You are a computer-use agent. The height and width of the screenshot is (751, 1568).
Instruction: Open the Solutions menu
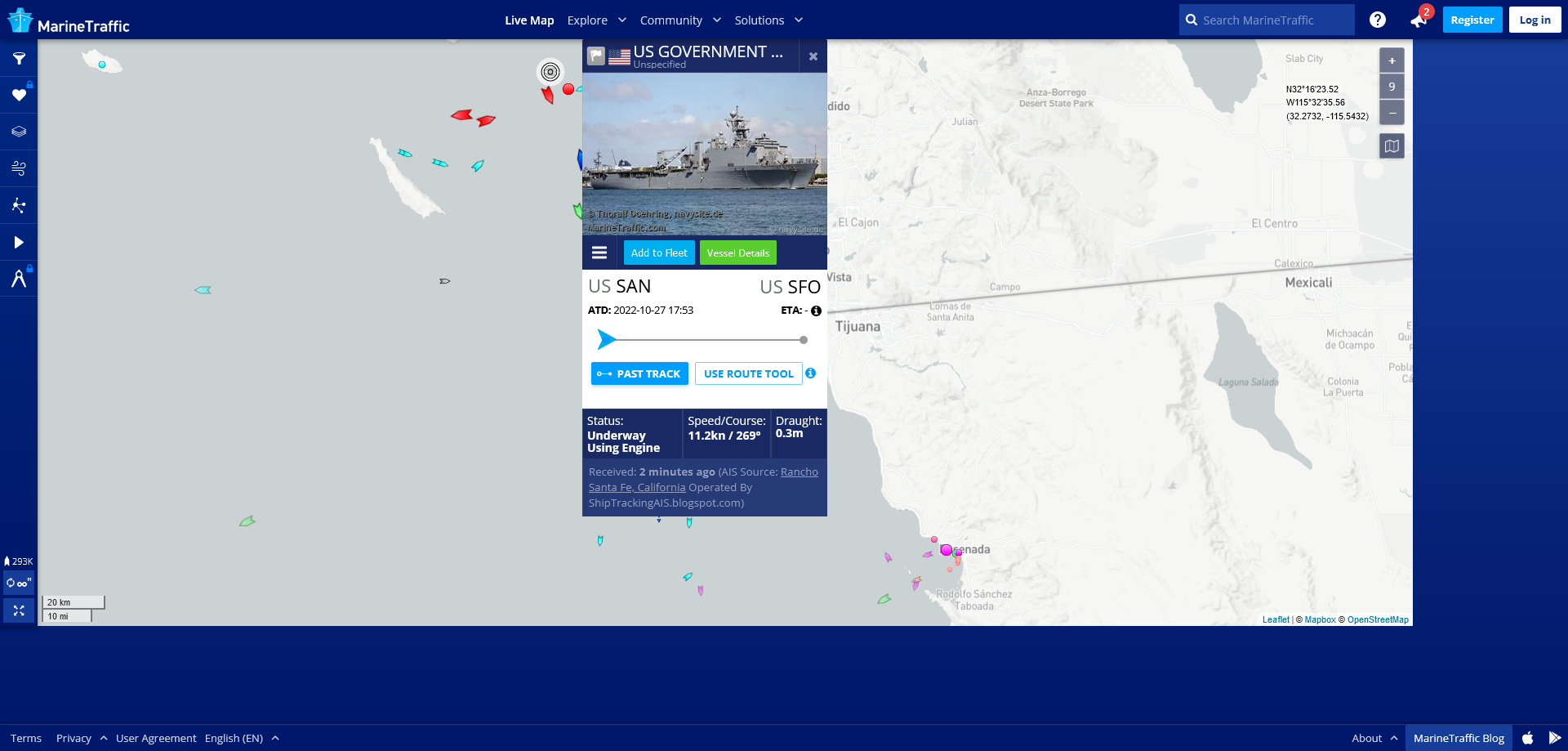click(759, 20)
